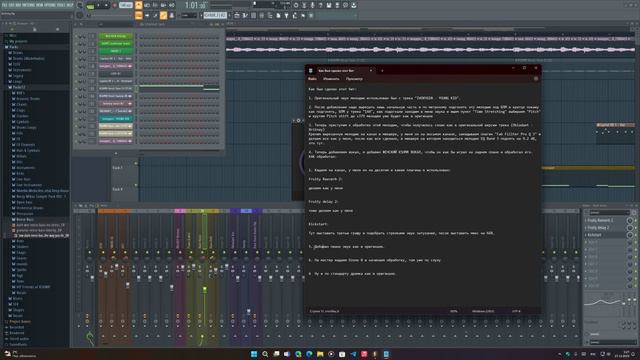Click the UTF-8 encoding in Notepad status bar

[516, 311]
